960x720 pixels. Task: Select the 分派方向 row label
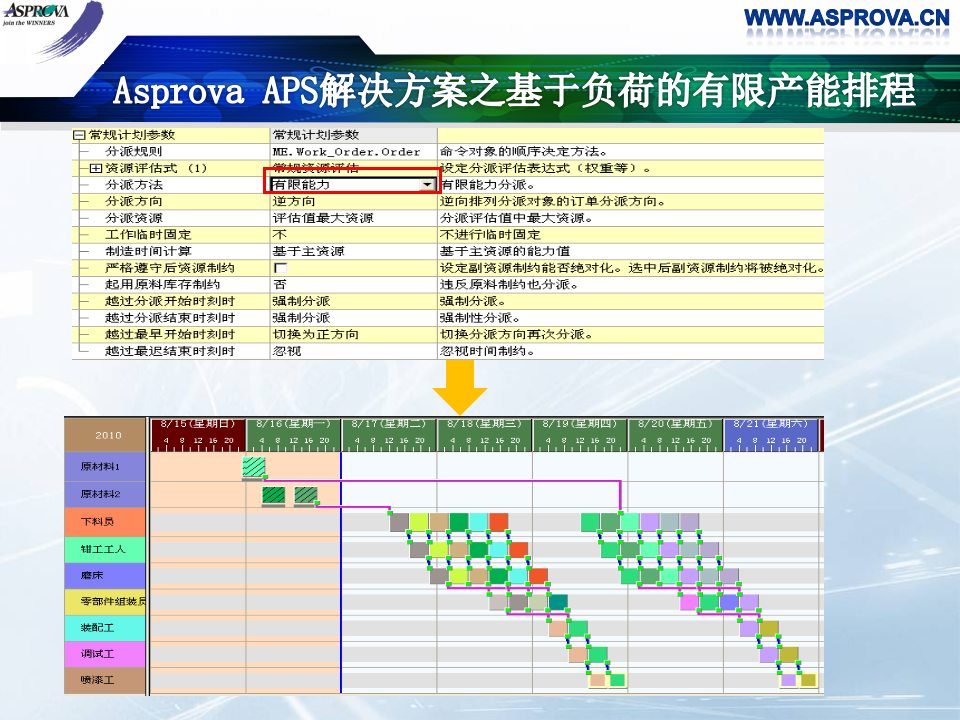click(x=133, y=201)
